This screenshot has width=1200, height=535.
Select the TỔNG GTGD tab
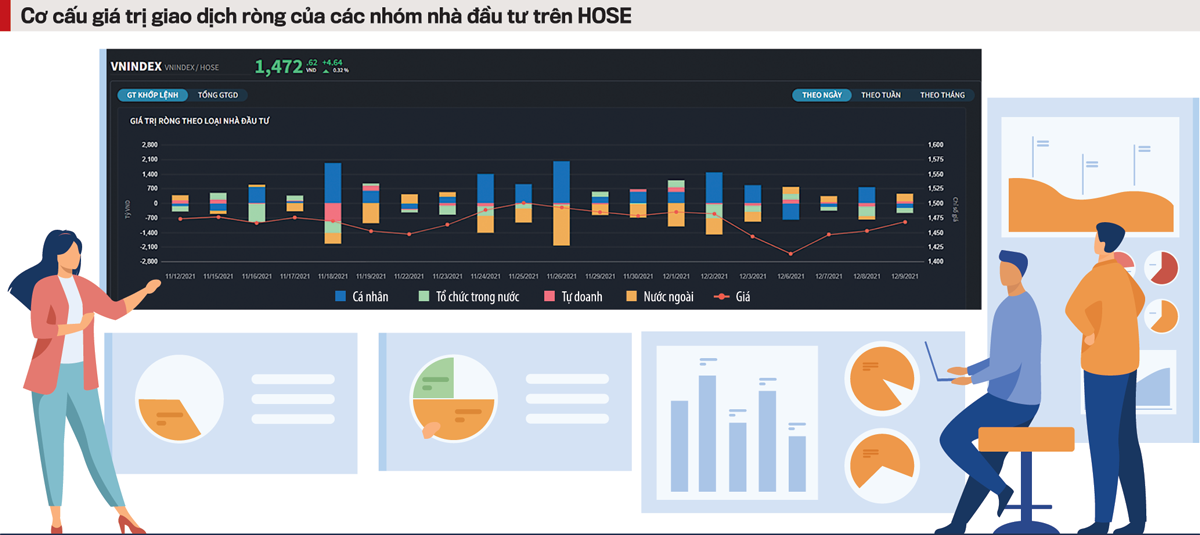[216, 95]
